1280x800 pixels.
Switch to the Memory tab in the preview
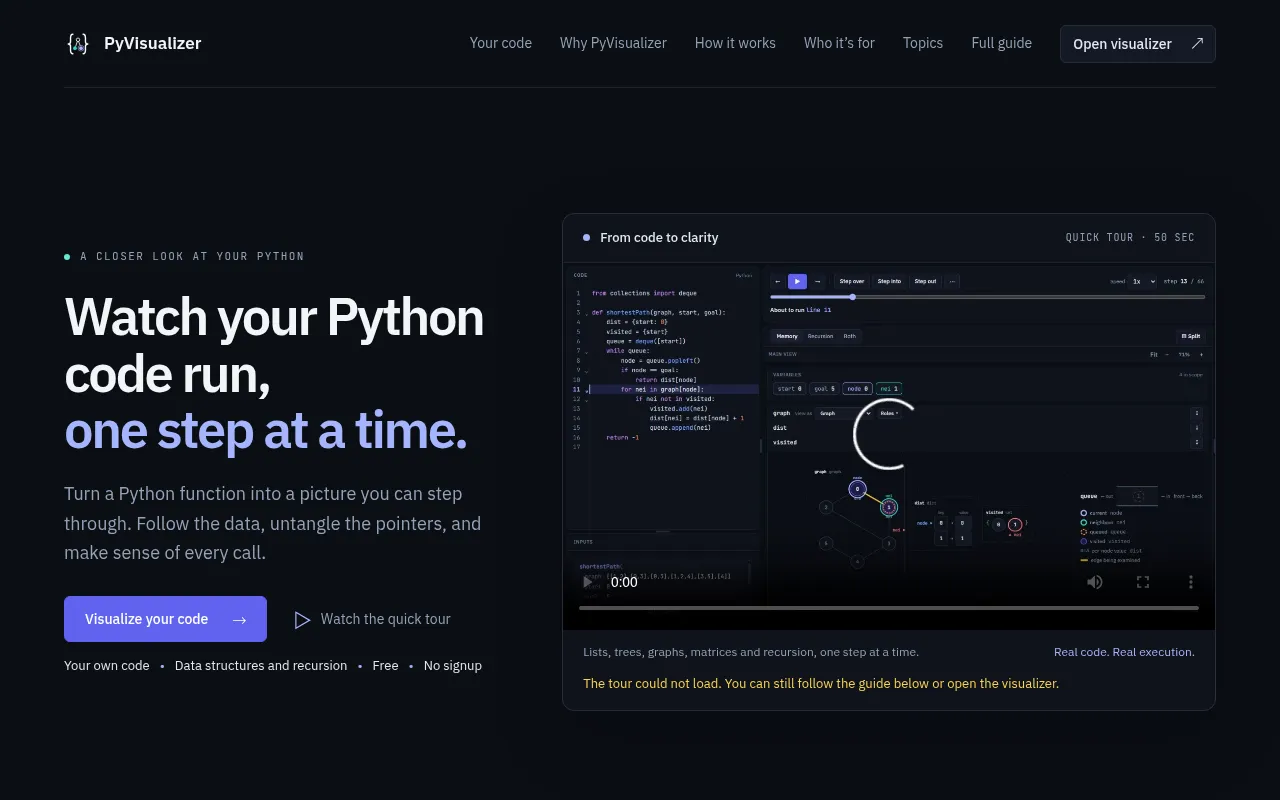click(787, 336)
